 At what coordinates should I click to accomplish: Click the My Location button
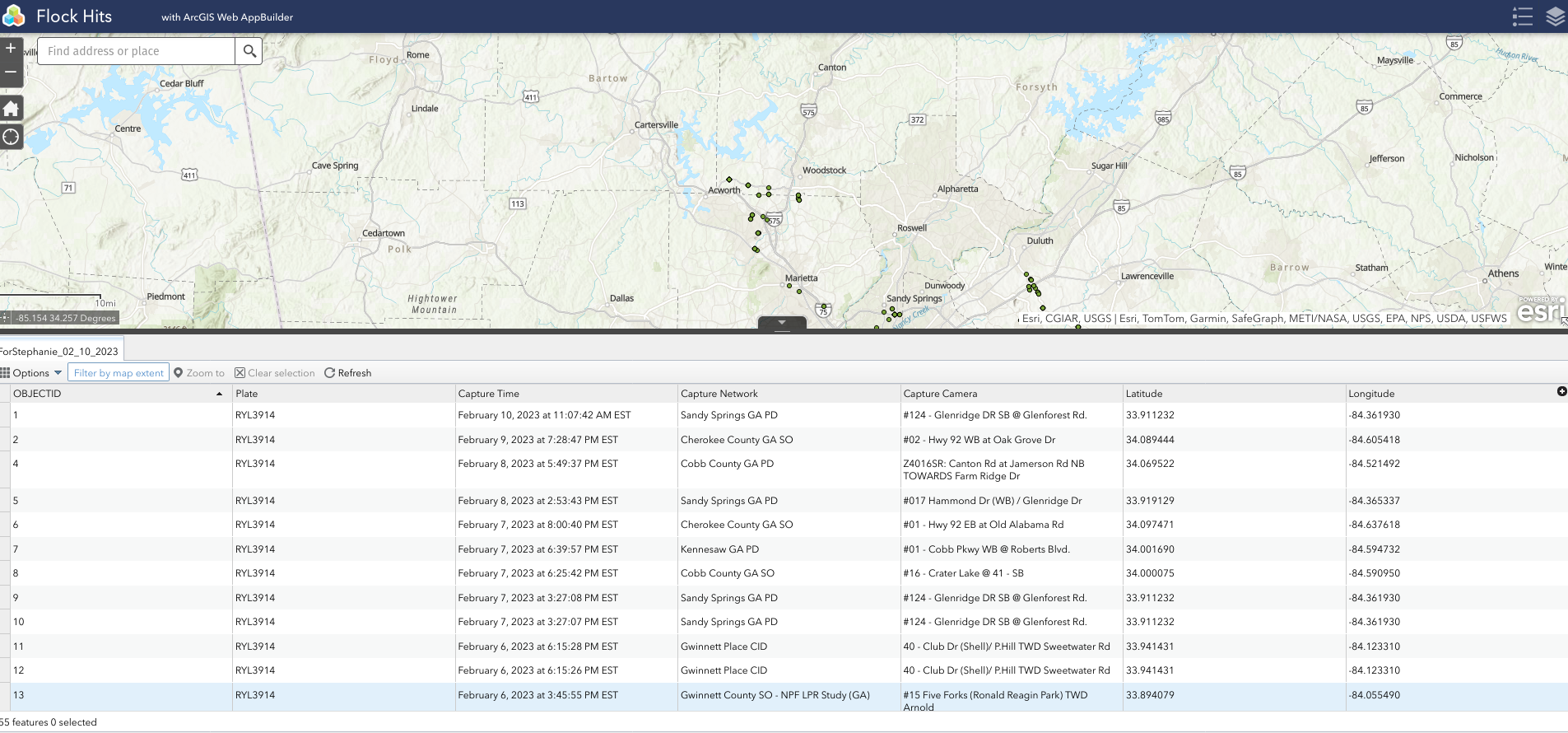(11, 137)
